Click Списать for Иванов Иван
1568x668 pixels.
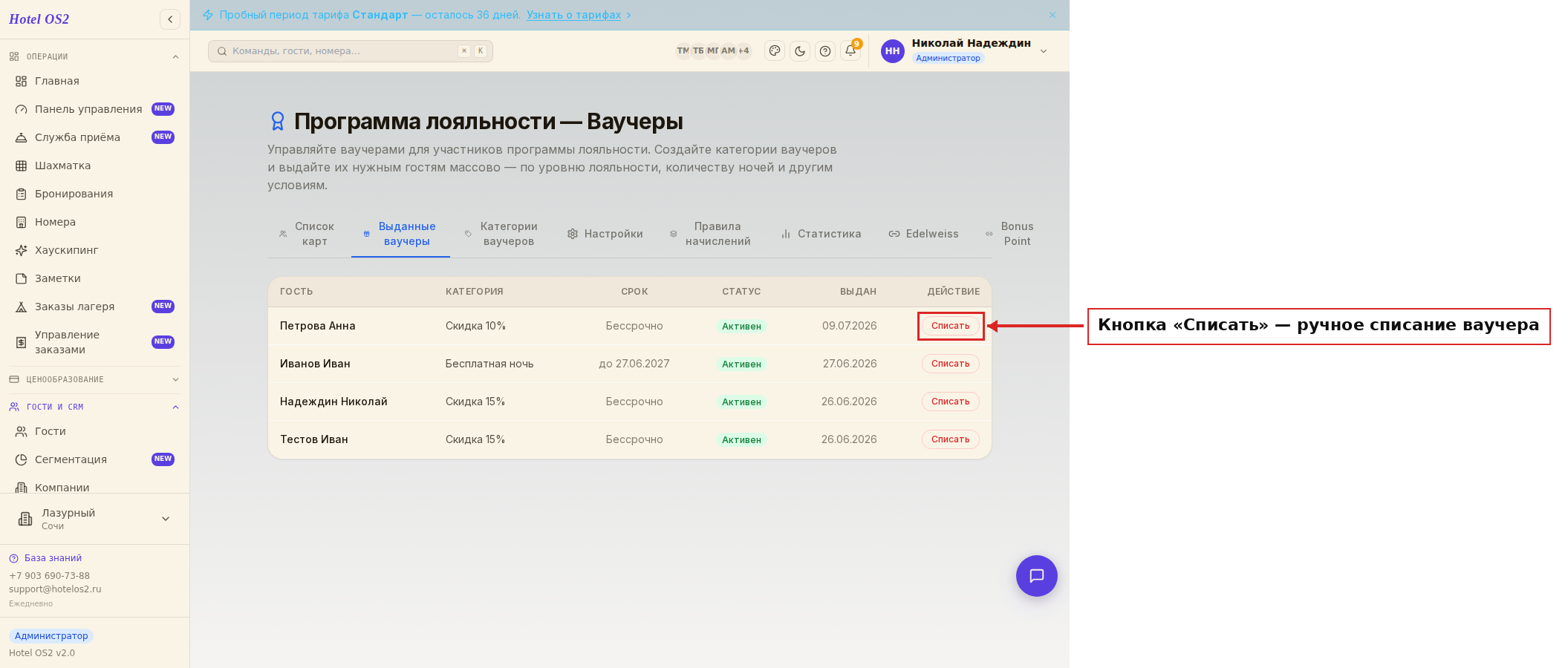pos(950,364)
